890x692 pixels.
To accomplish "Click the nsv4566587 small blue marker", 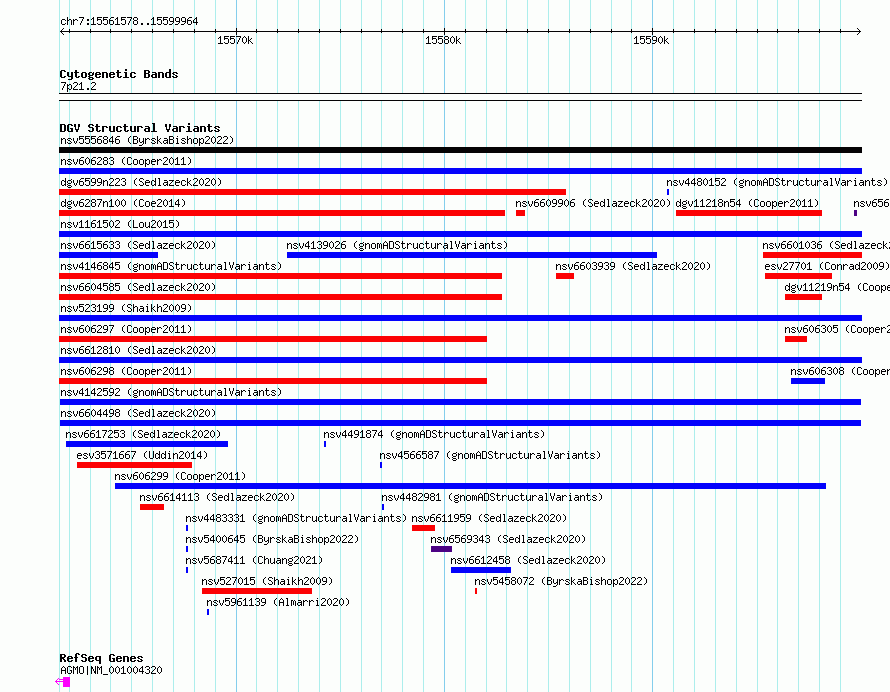I will coord(381,465).
